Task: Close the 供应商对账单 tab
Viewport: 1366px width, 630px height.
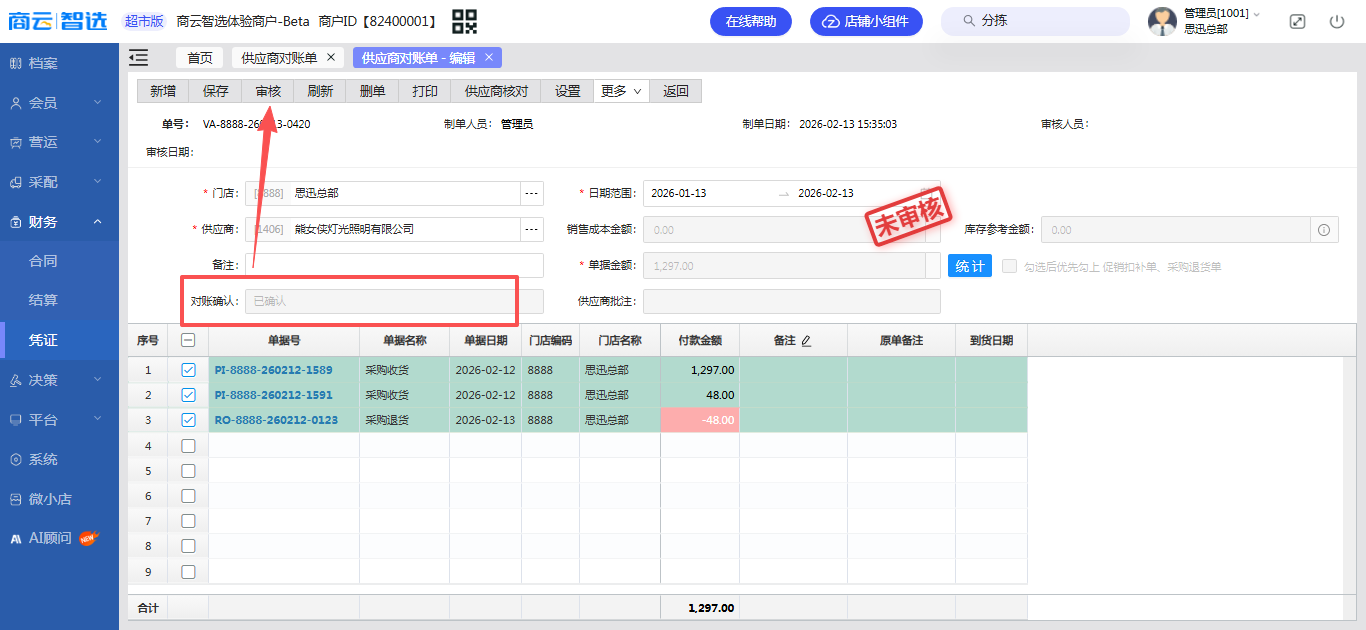Action: click(x=331, y=57)
